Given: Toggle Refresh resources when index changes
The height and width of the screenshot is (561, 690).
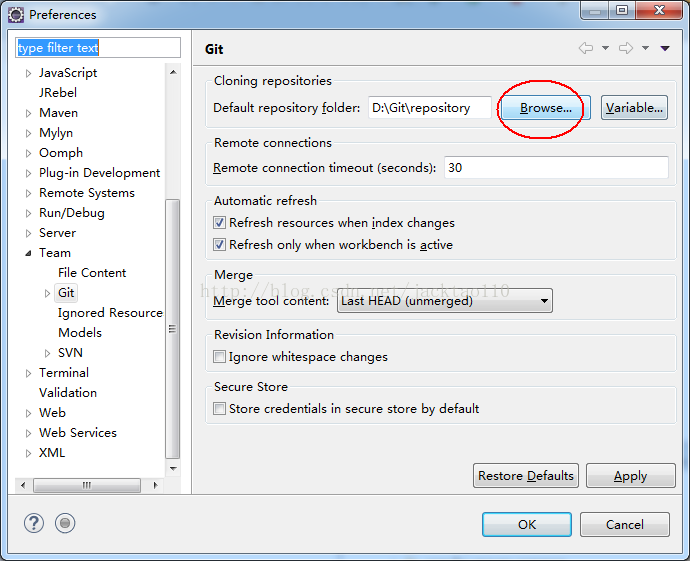Looking at the screenshot, I should pos(219,223).
